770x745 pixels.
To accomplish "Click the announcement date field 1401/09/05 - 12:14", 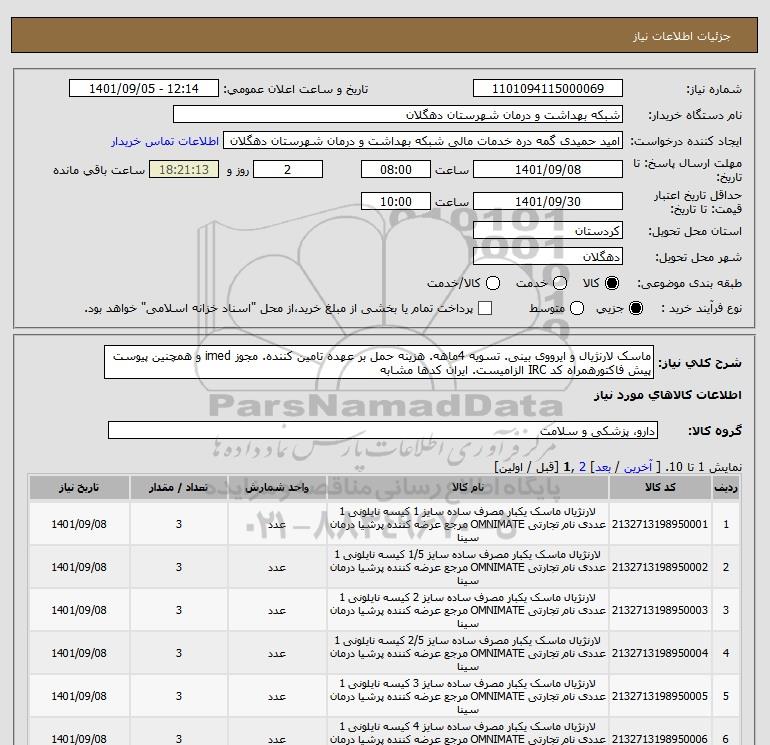I will (x=144, y=89).
